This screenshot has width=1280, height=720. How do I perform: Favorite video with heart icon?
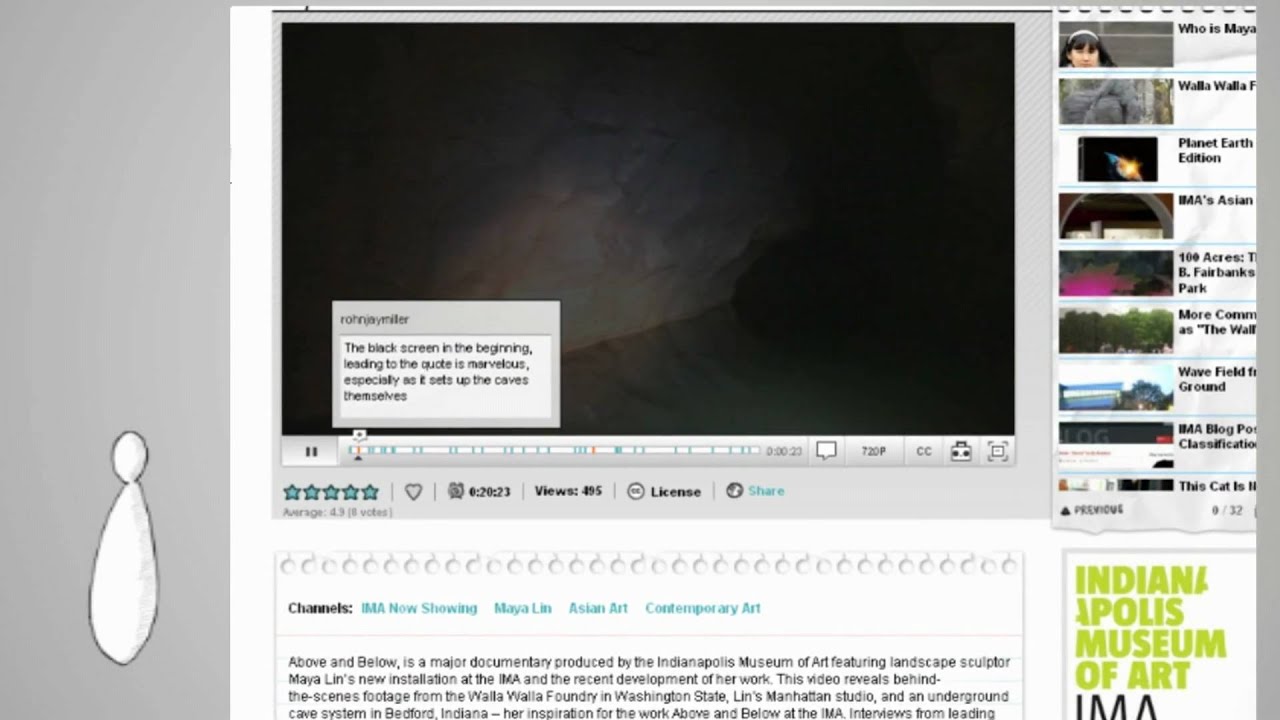tap(413, 492)
